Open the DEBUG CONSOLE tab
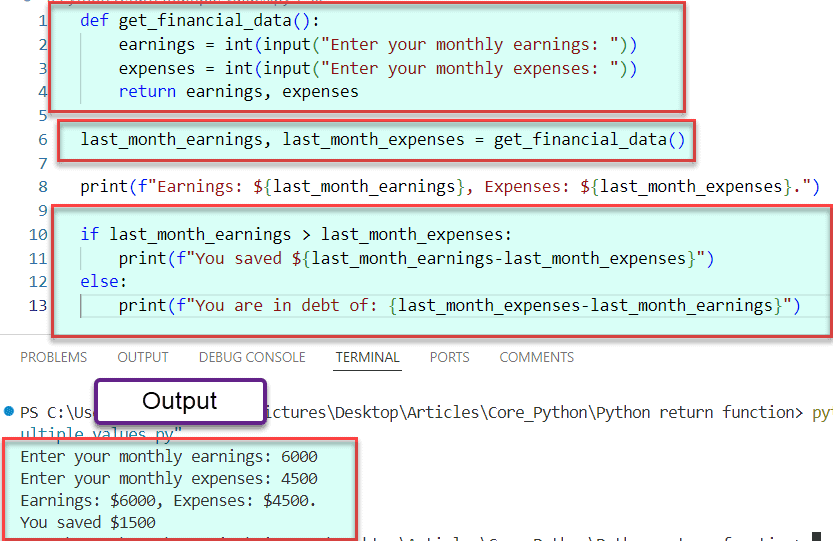 point(252,357)
